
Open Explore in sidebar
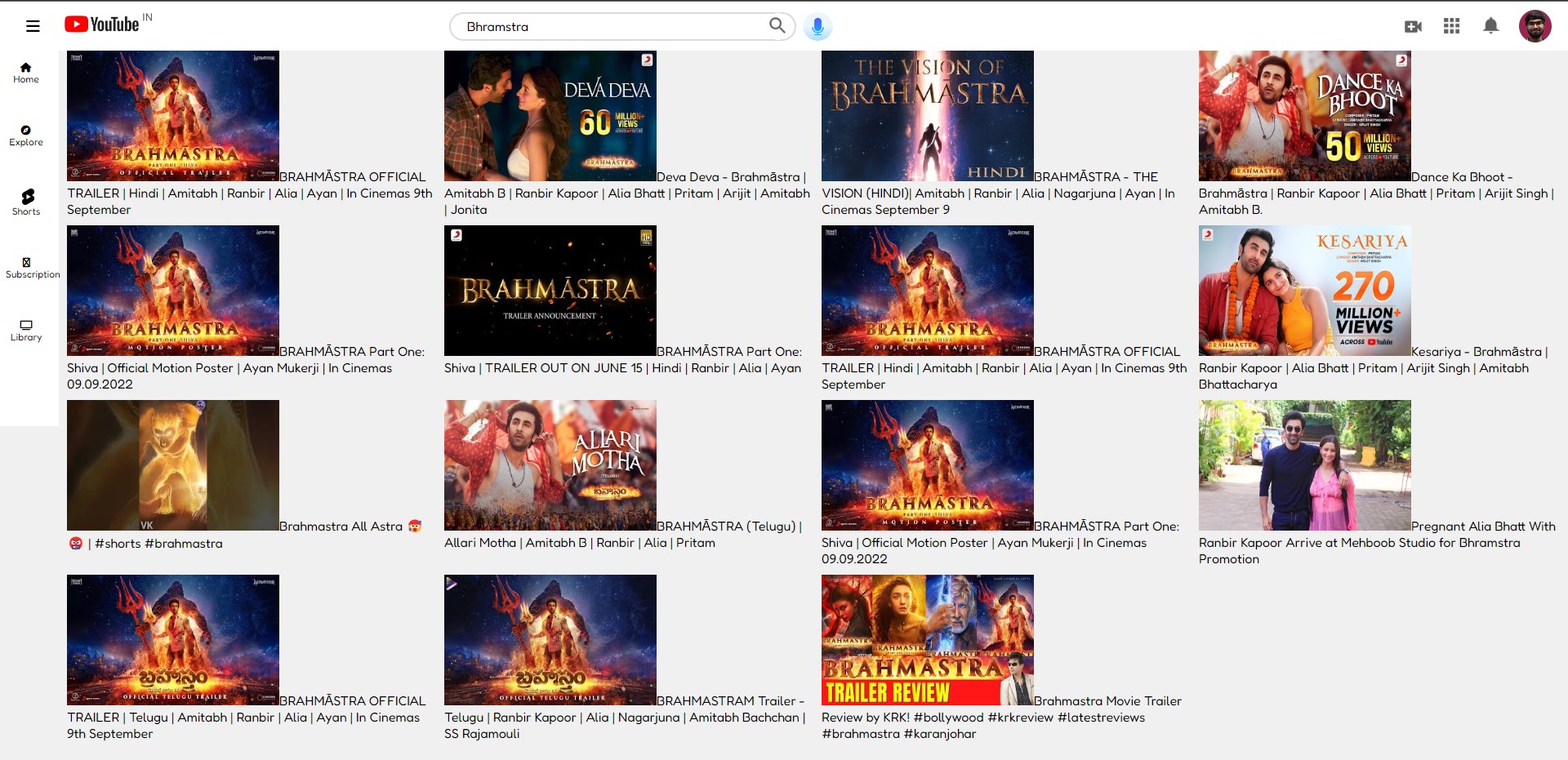(26, 136)
